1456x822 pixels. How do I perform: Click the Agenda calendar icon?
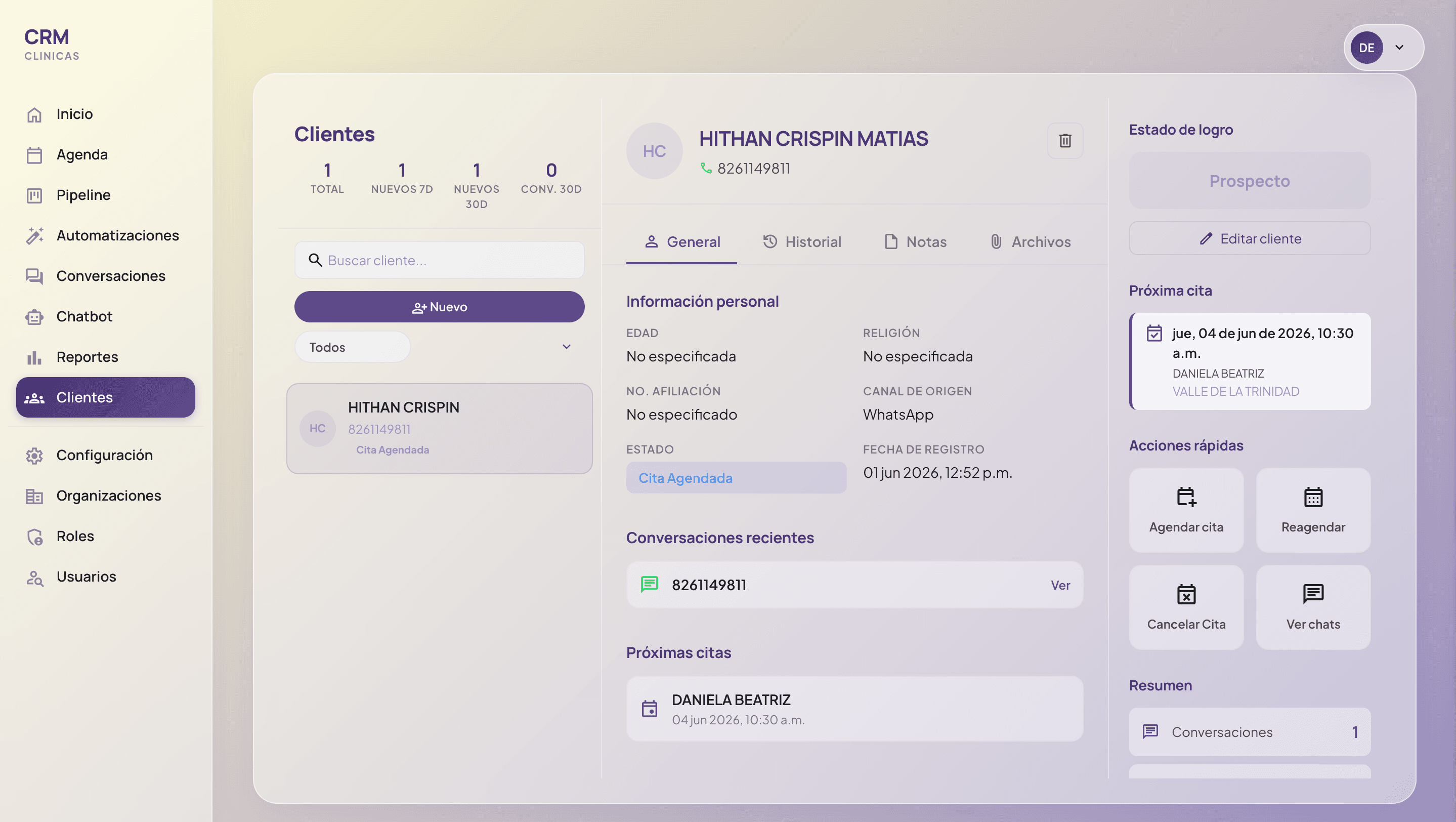coord(34,155)
